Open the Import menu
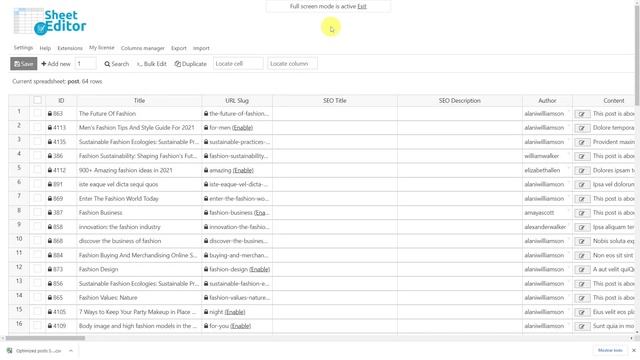Image resolution: width=640 pixels, height=360 pixels. pyautogui.click(x=201, y=48)
